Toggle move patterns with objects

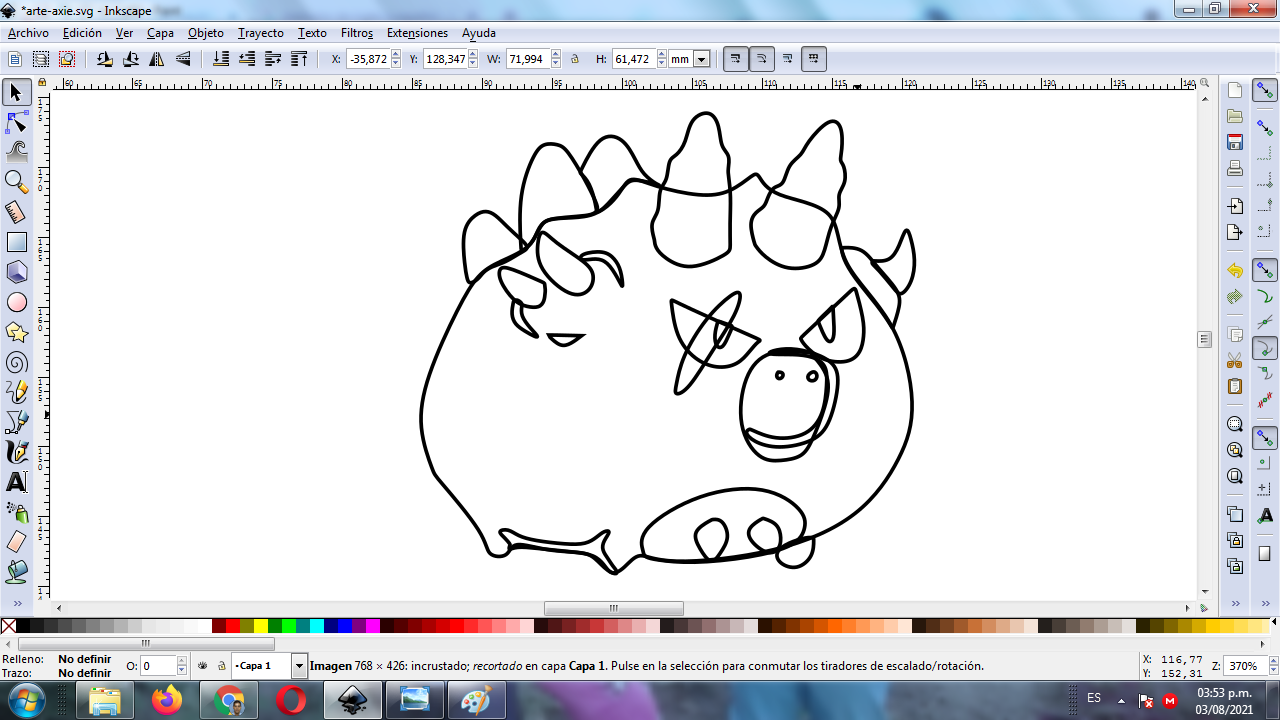click(x=814, y=59)
